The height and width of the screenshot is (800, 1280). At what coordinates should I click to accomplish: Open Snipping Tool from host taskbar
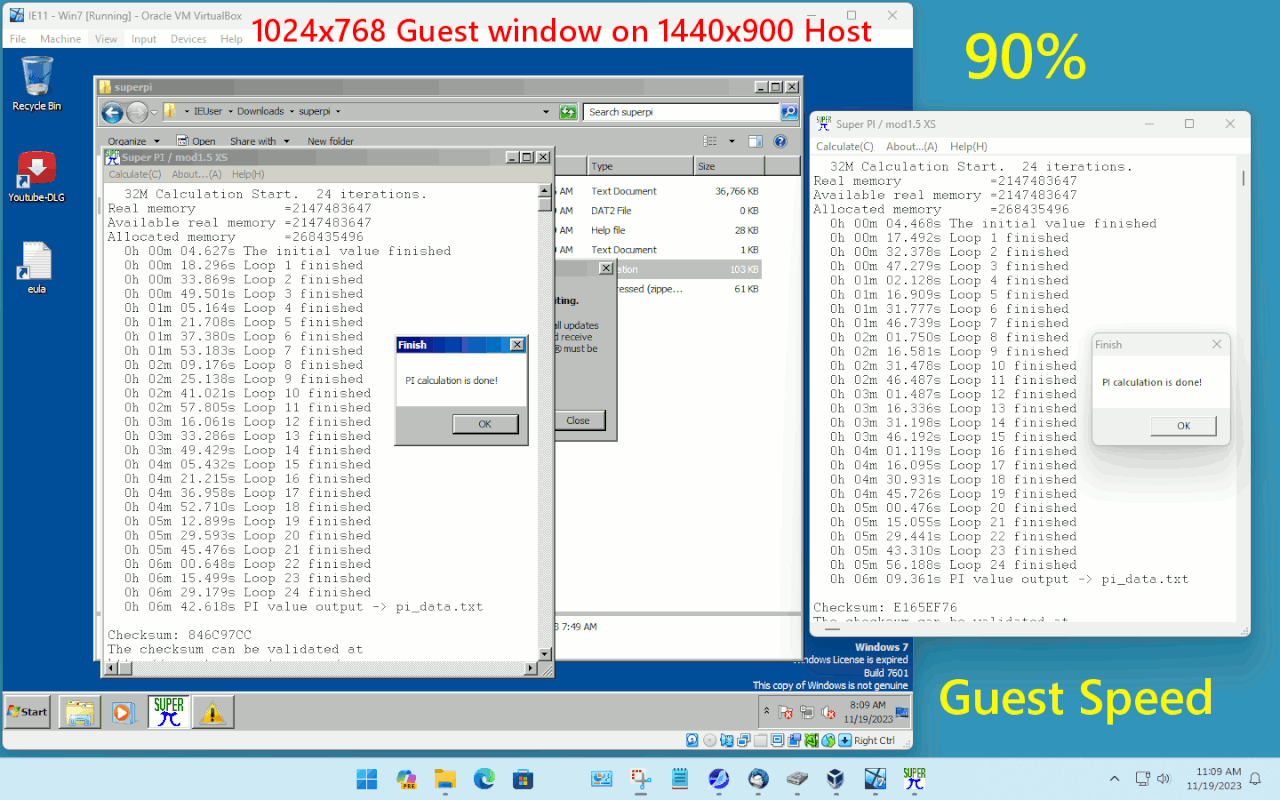pos(641,778)
